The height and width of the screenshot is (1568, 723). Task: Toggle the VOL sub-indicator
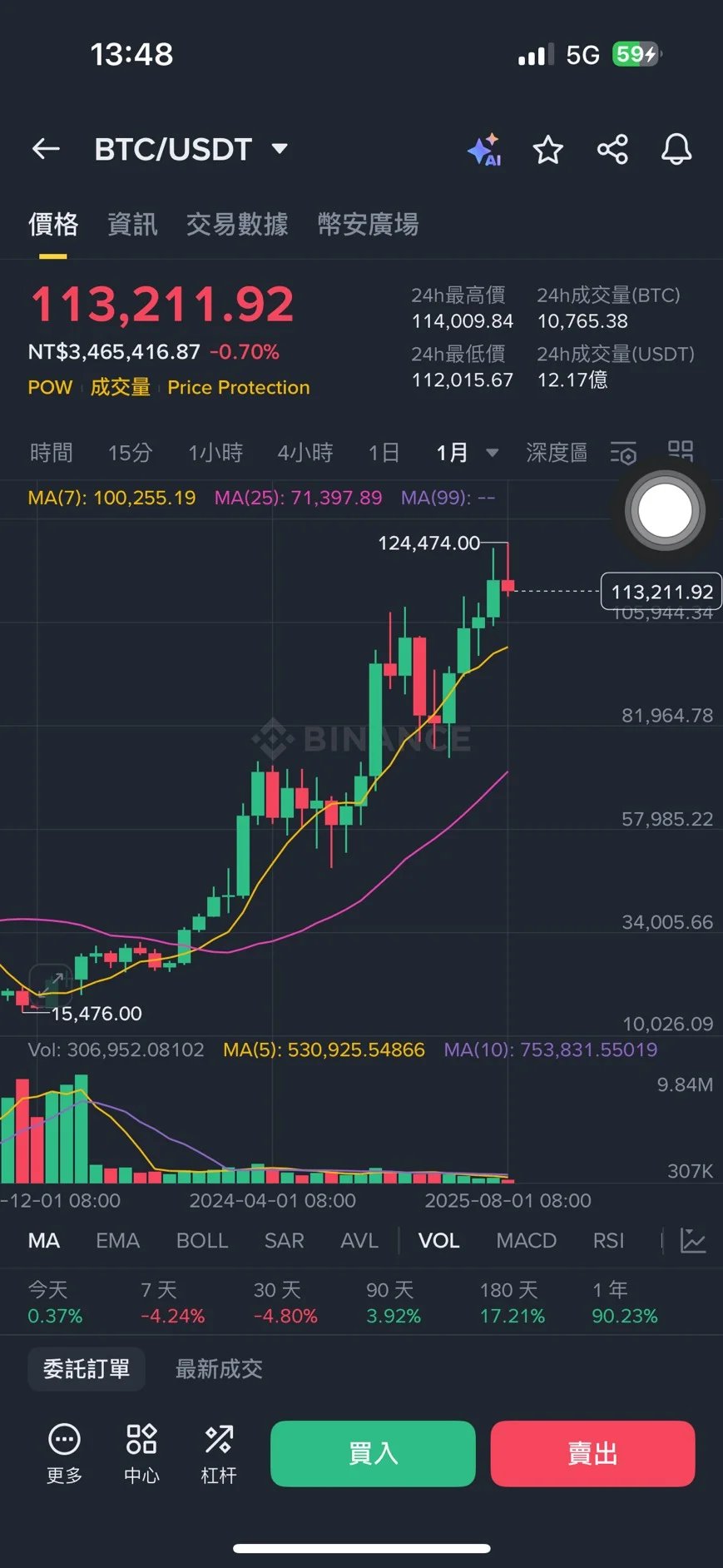[x=438, y=1241]
